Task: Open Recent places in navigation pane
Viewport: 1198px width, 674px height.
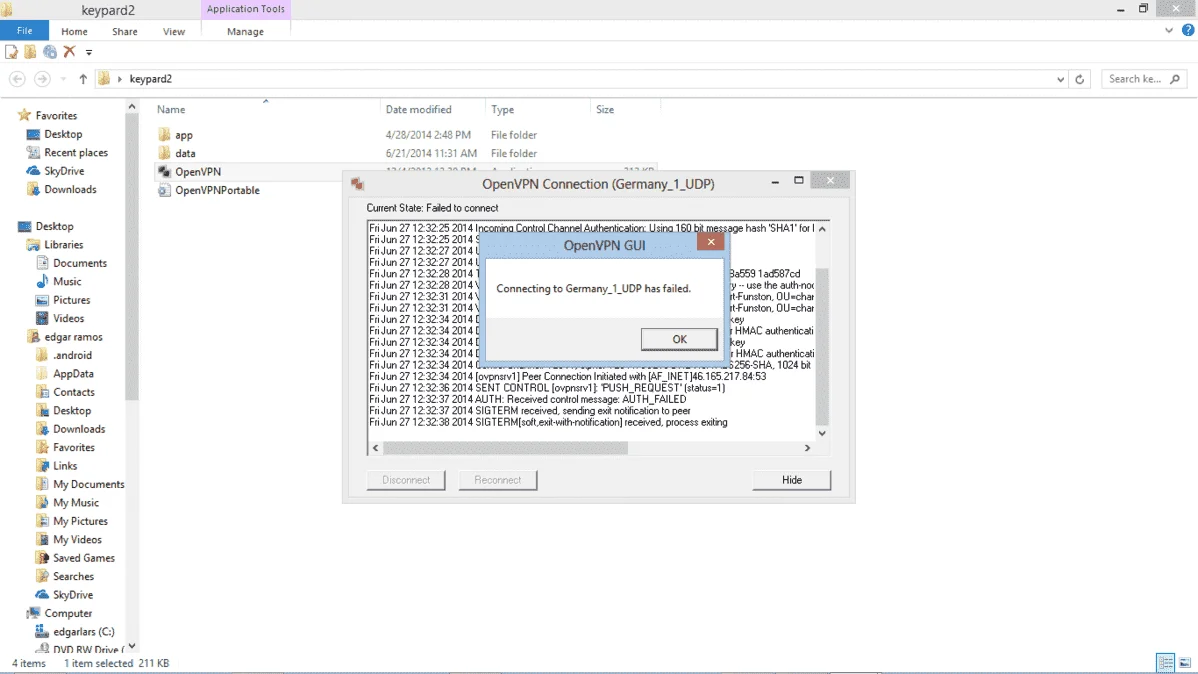Action: (x=76, y=153)
